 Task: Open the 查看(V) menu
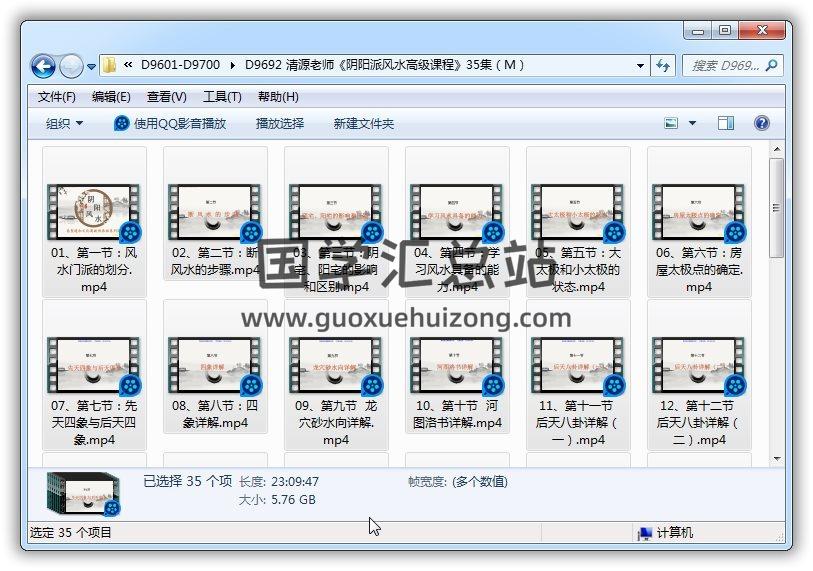166,97
